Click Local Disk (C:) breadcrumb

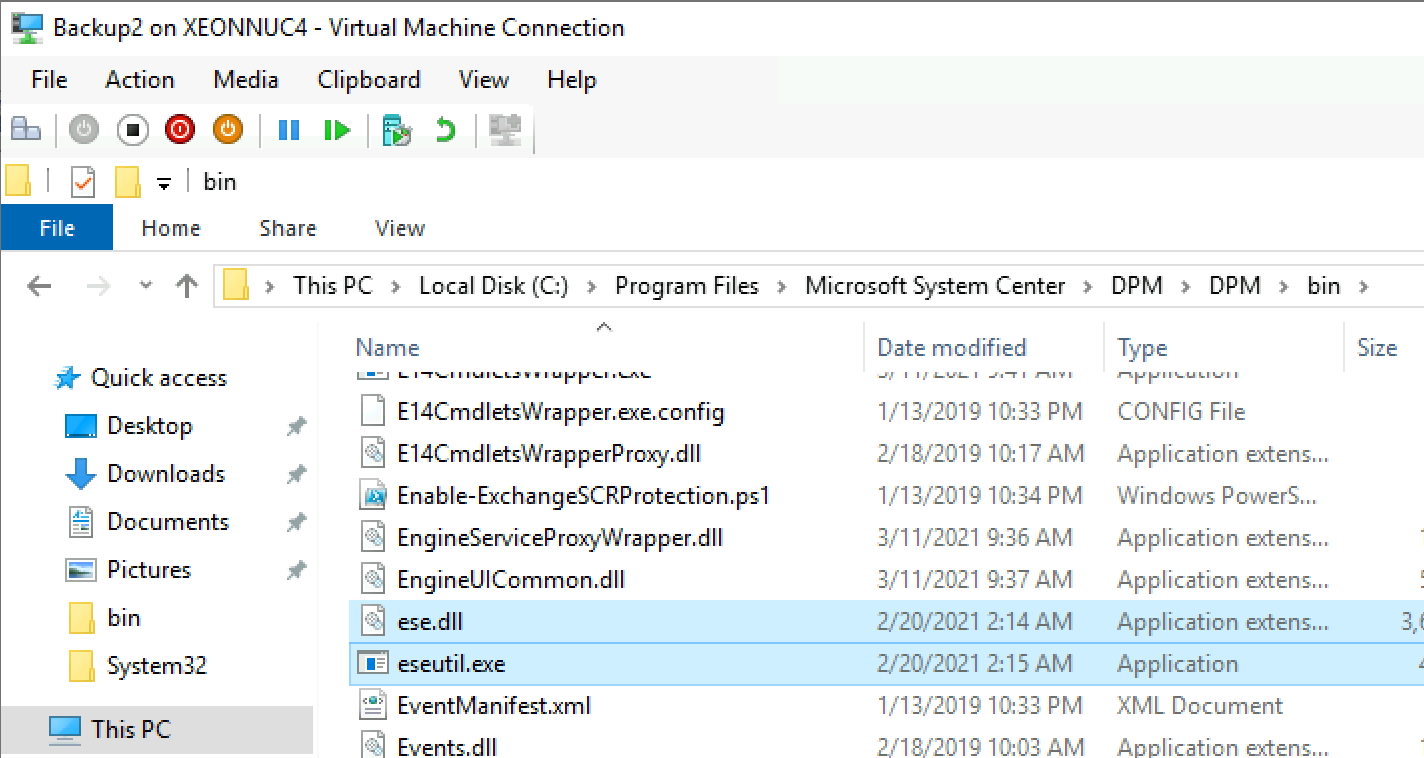(494, 286)
